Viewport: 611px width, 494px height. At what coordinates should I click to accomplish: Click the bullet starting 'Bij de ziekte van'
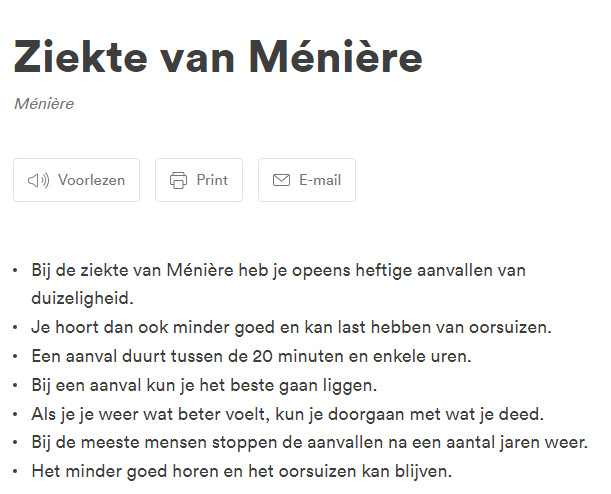click(x=278, y=270)
